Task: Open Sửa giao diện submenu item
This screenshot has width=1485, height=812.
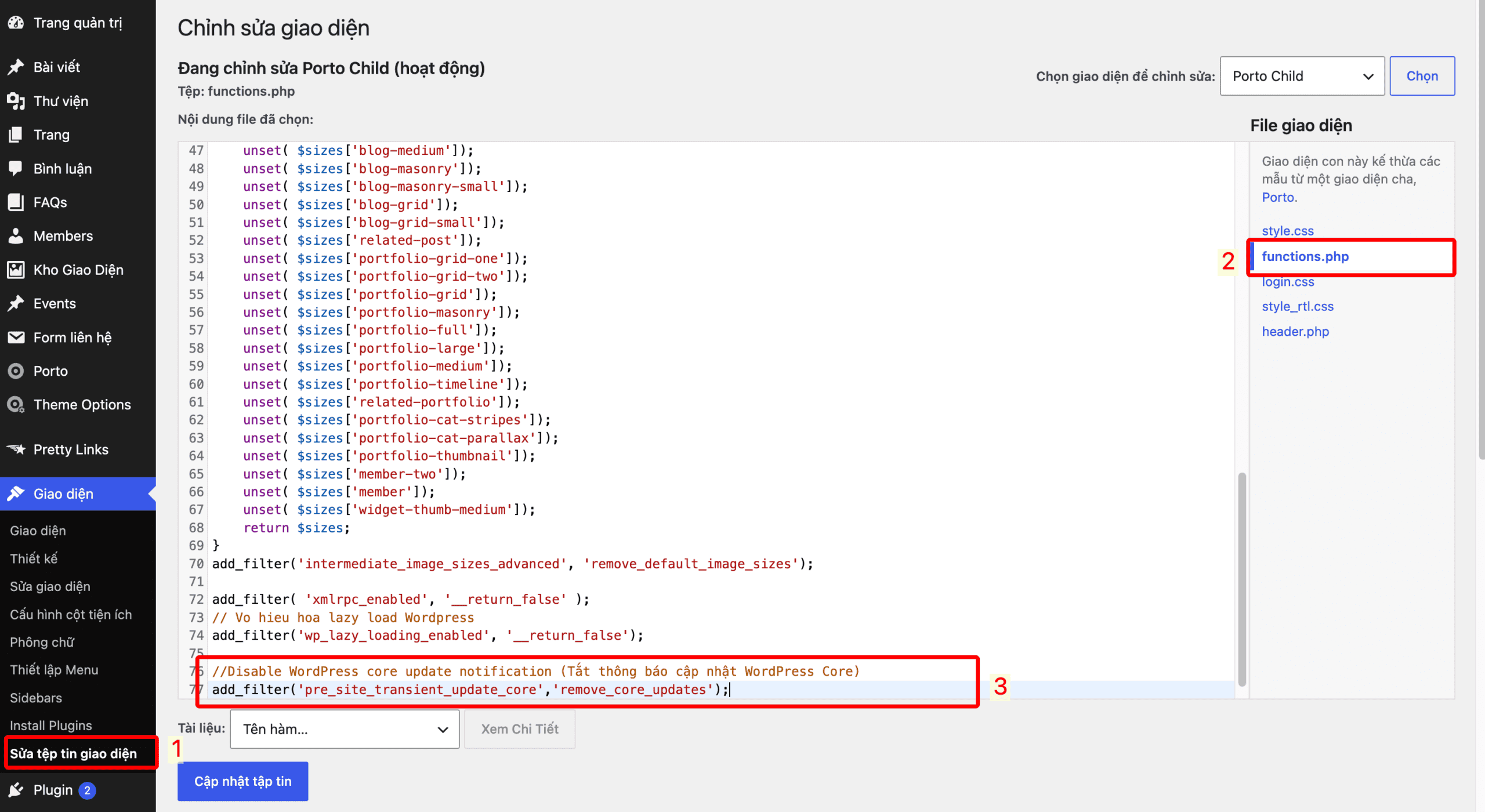Action: tap(50, 586)
